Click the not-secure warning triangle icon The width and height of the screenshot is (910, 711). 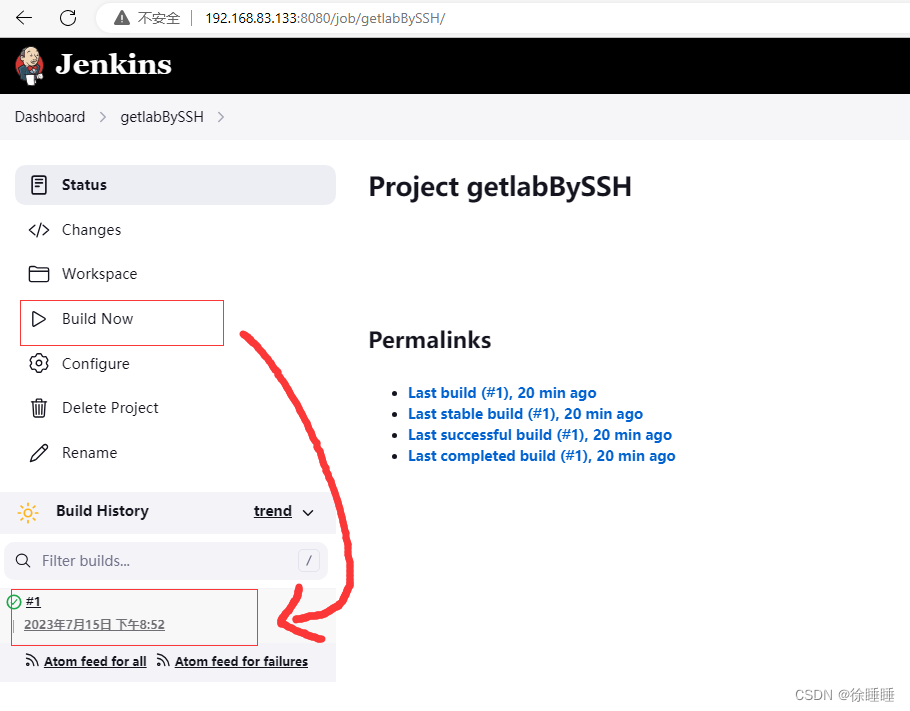pyautogui.click(x=122, y=19)
